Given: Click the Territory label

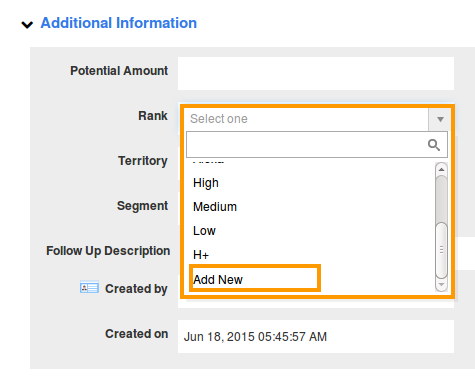Looking at the screenshot, I should click(143, 161).
